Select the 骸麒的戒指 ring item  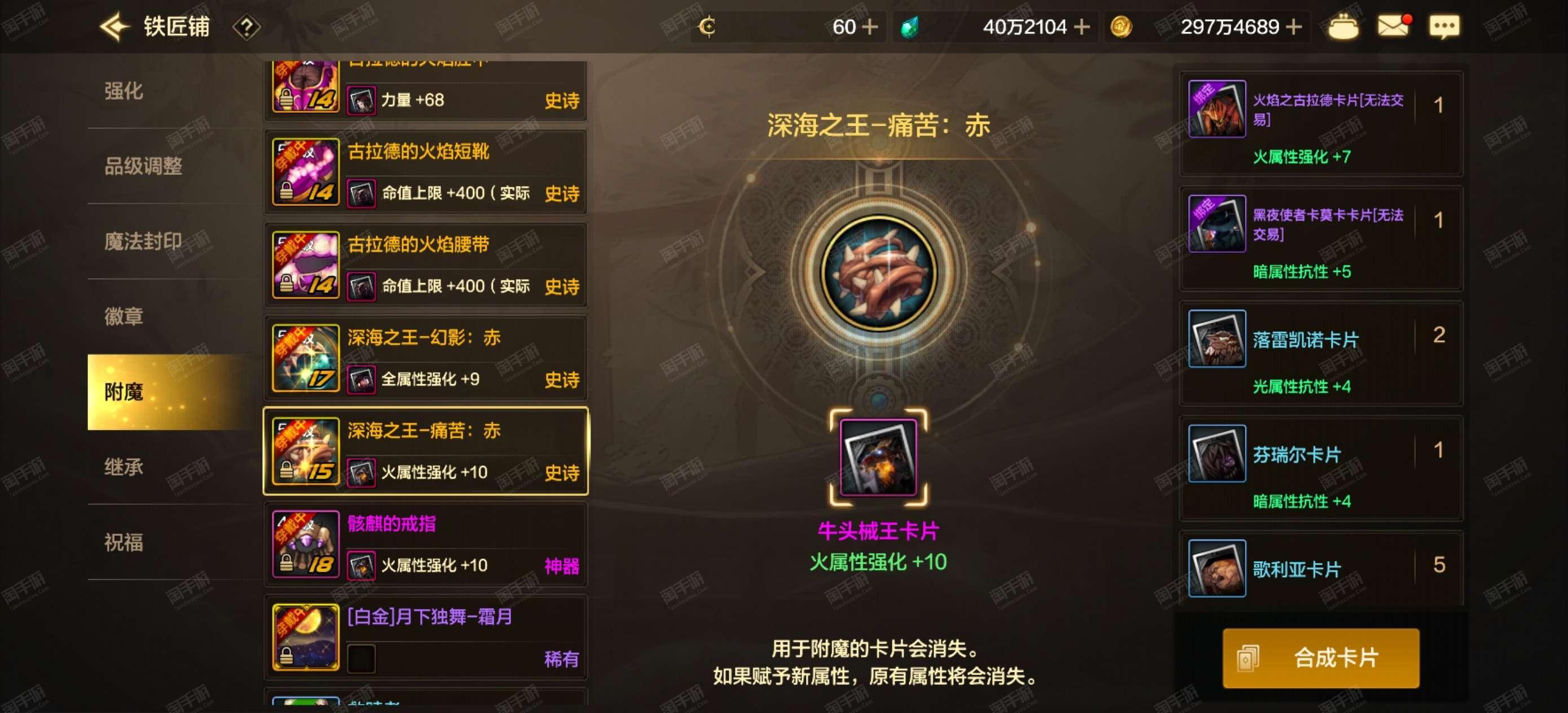click(425, 544)
